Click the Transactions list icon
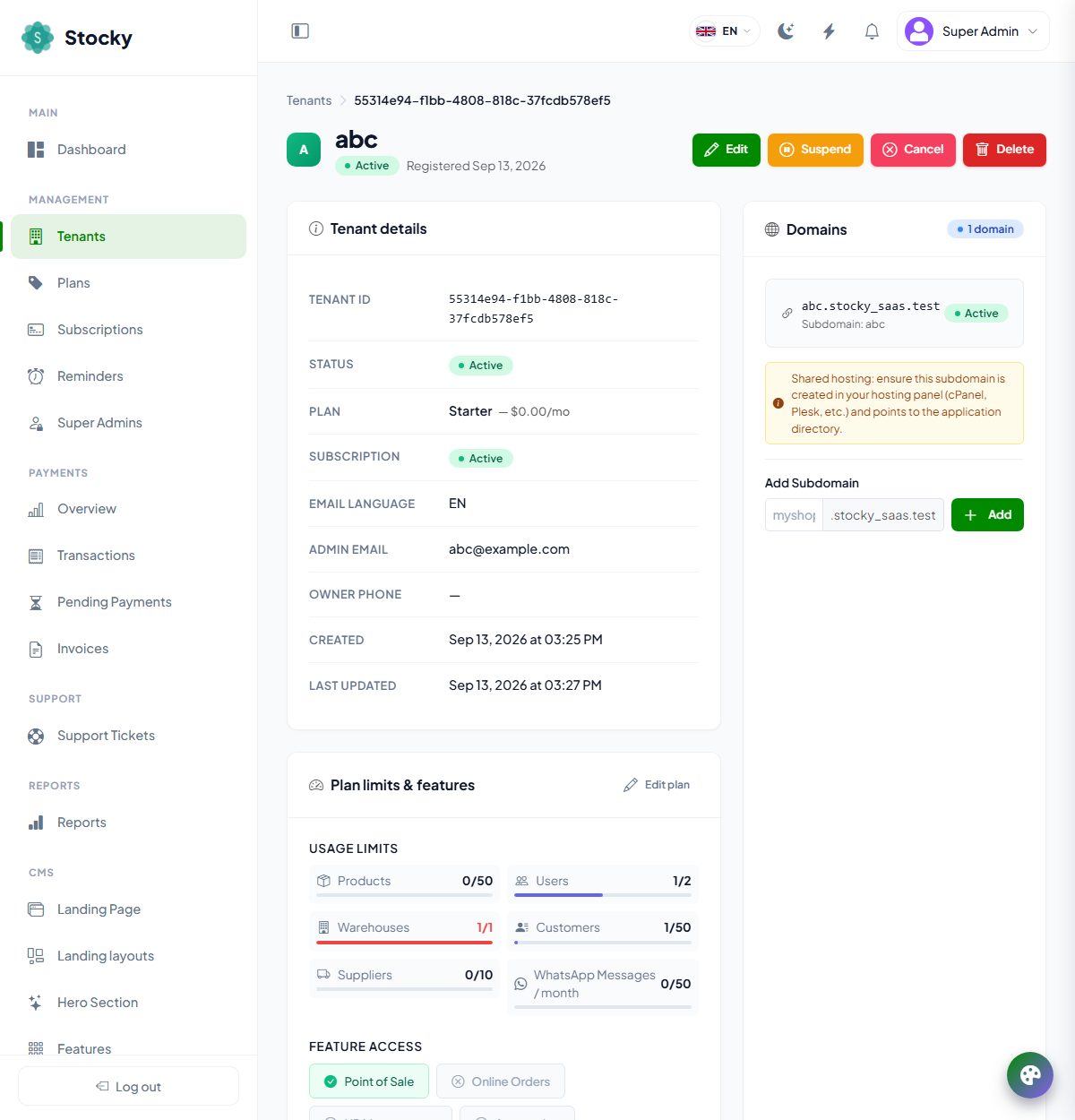The image size is (1075, 1120). [36, 556]
